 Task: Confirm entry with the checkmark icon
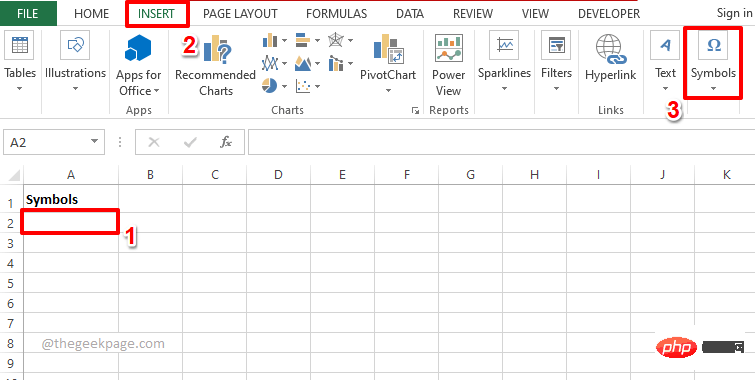pyautogui.click(x=190, y=142)
